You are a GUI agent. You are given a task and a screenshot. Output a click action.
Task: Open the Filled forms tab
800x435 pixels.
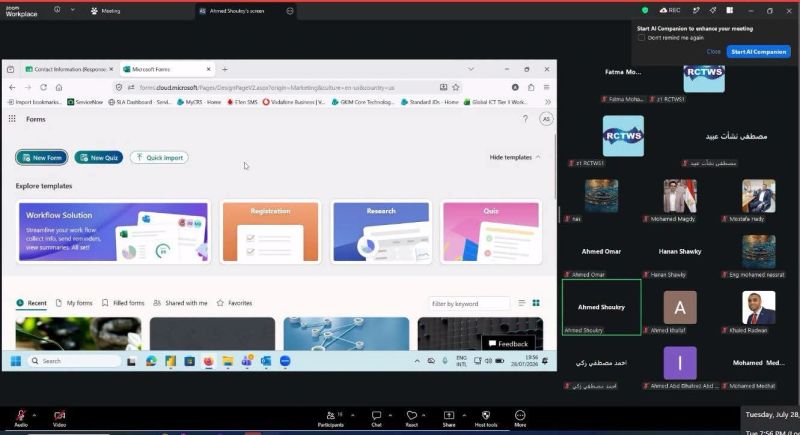point(123,303)
